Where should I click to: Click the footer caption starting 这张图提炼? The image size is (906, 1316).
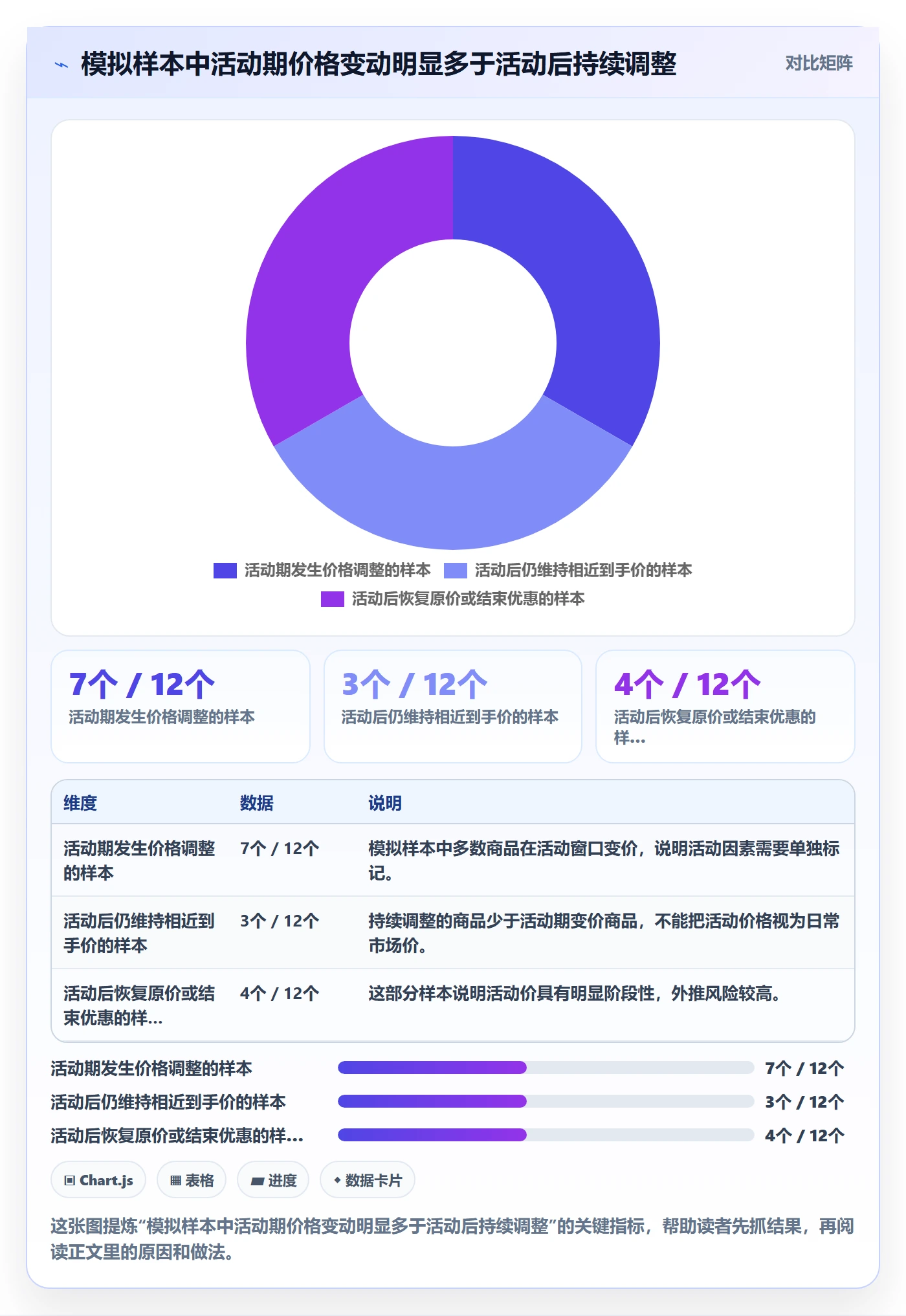452,1239
